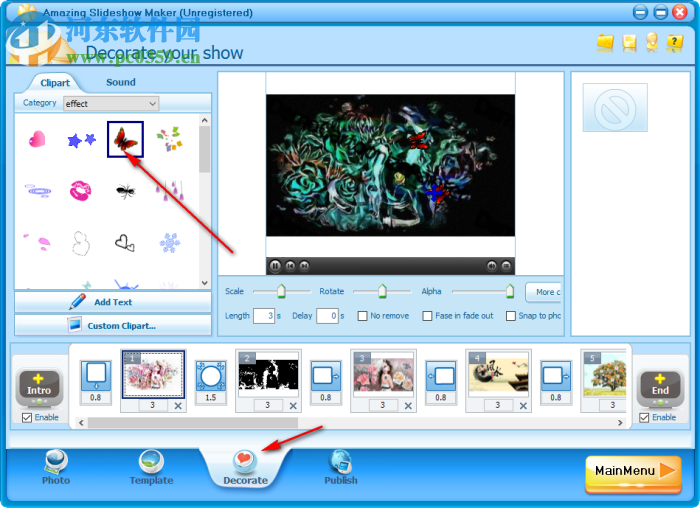Toggle End Enable checkbox
This screenshot has width=700, height=508.
644,418
